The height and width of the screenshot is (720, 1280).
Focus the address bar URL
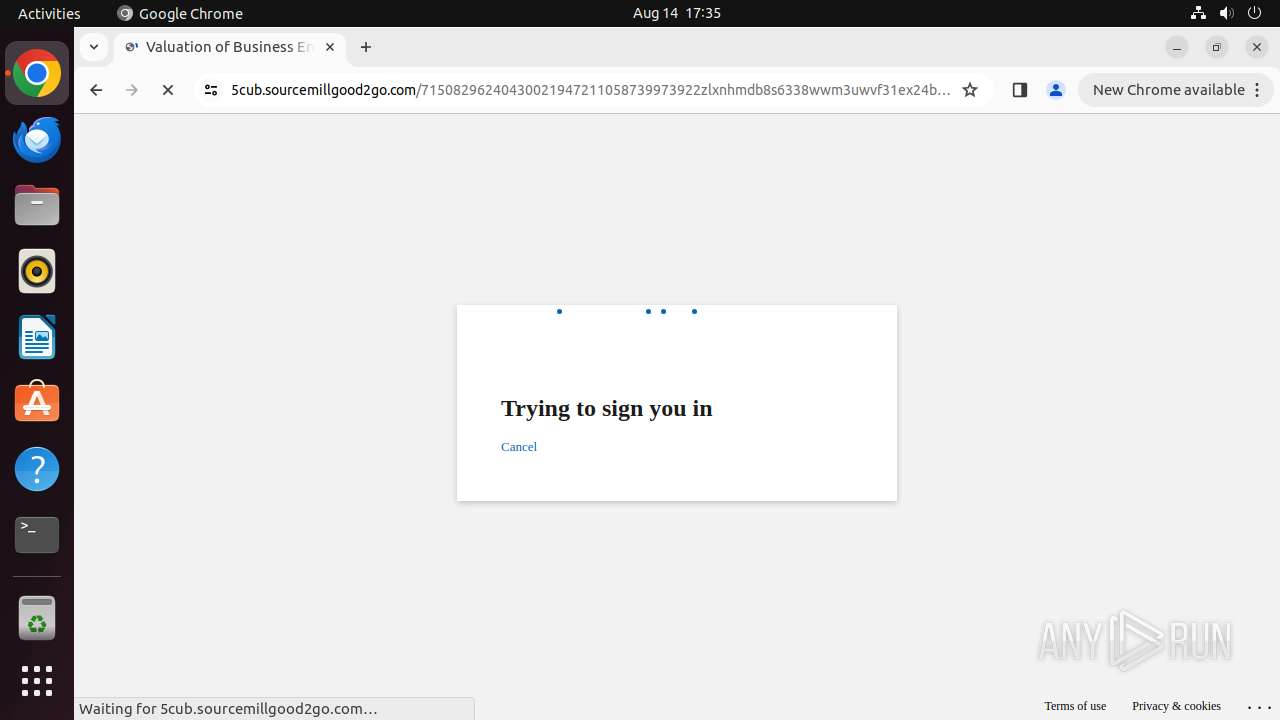click(x=590, y=90)
